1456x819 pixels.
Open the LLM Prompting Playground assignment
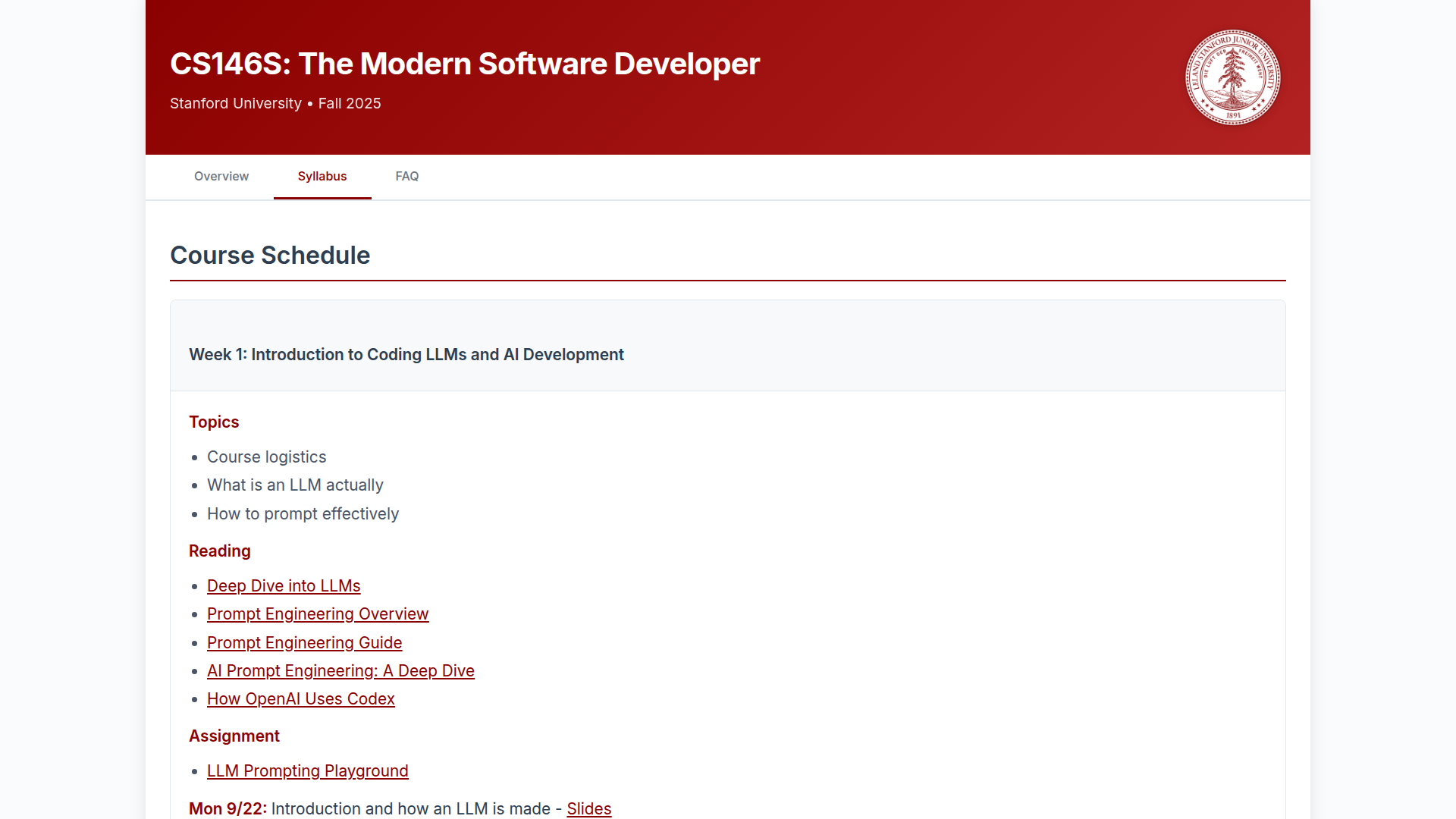click(307, 770)
